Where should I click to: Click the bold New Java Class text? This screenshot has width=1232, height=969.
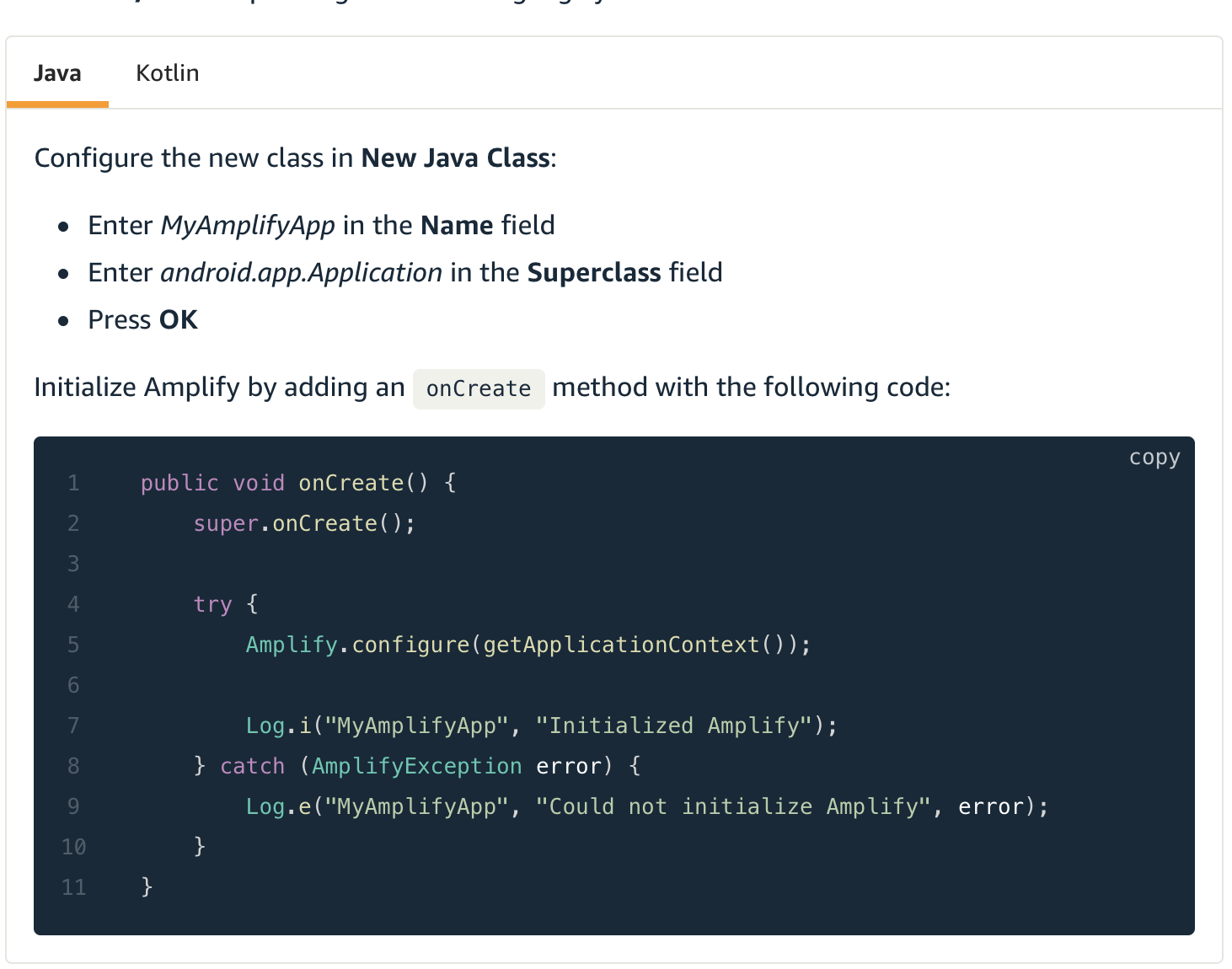click(x=455, y=158)
